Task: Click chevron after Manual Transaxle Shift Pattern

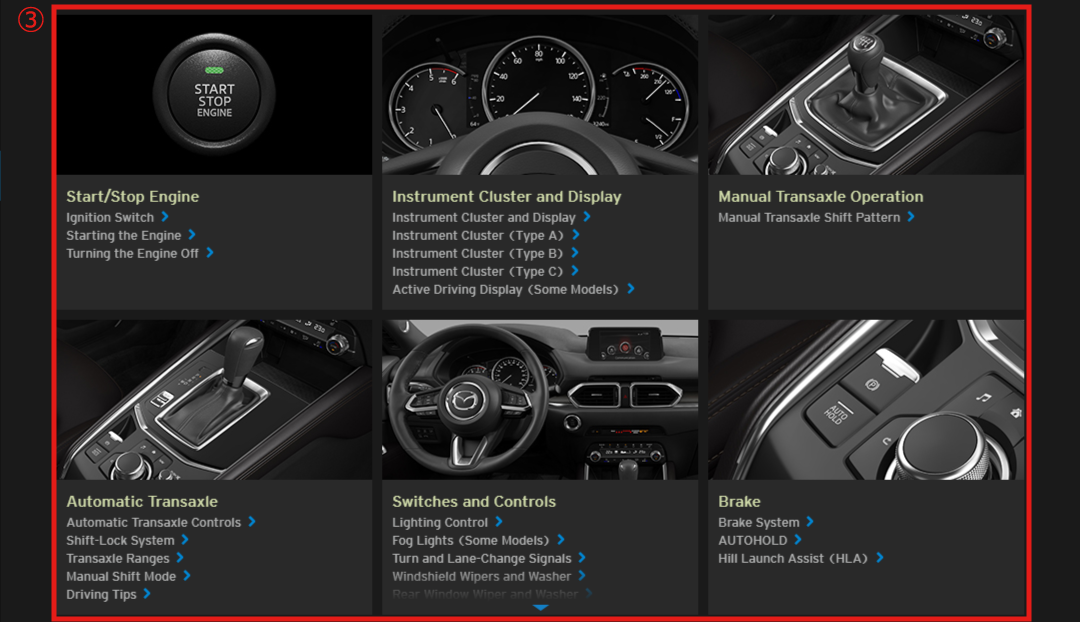Action: (911, 217)
